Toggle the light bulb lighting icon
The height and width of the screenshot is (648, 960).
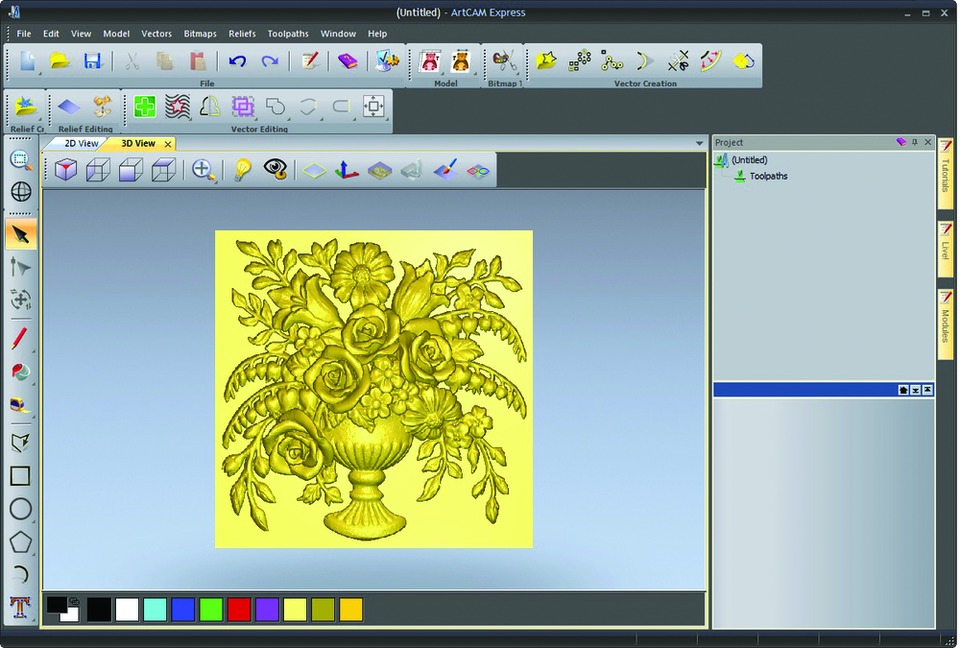pyautogui.click(x=241, y=170)
